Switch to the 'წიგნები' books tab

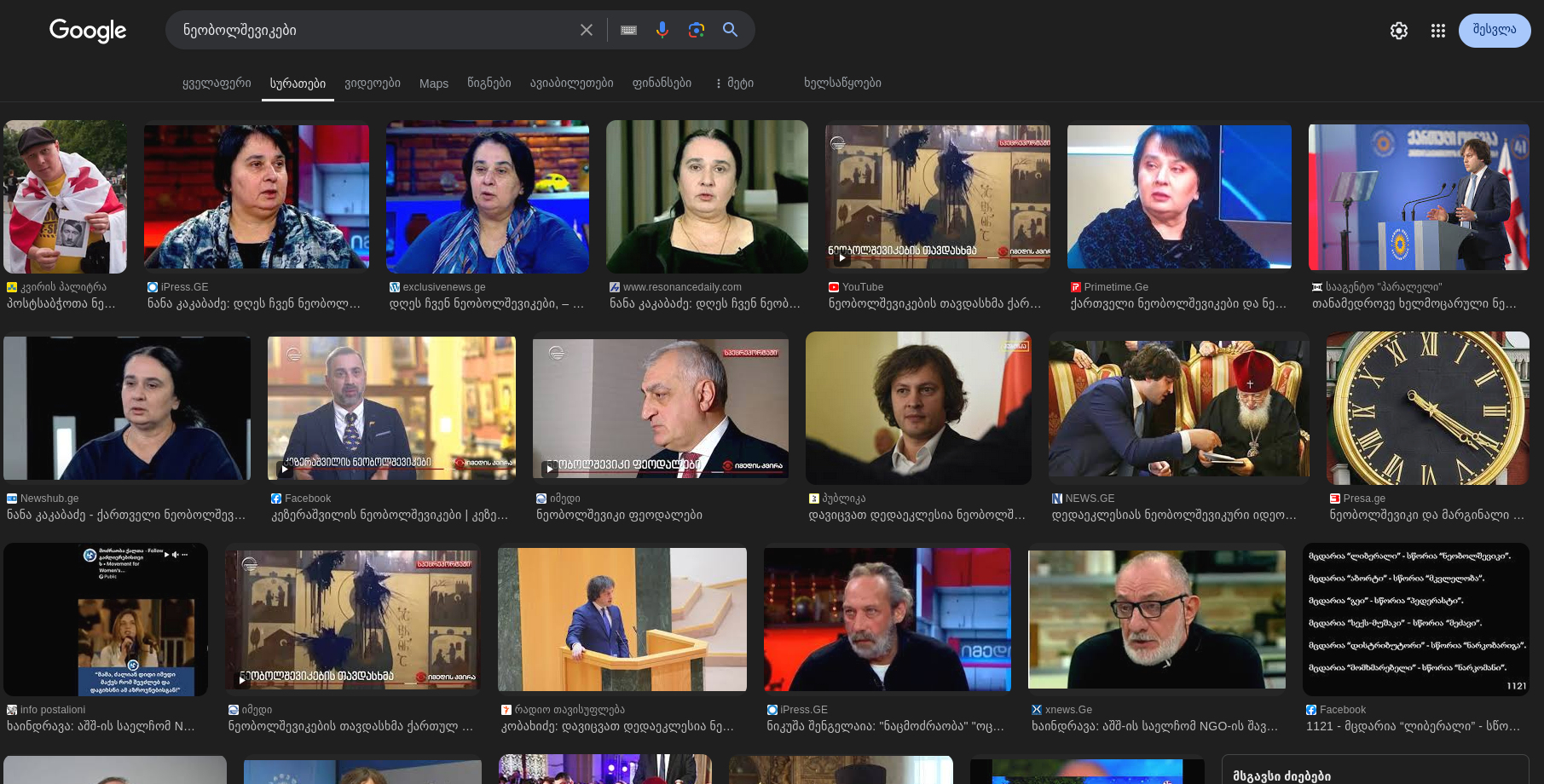(489, 83)
